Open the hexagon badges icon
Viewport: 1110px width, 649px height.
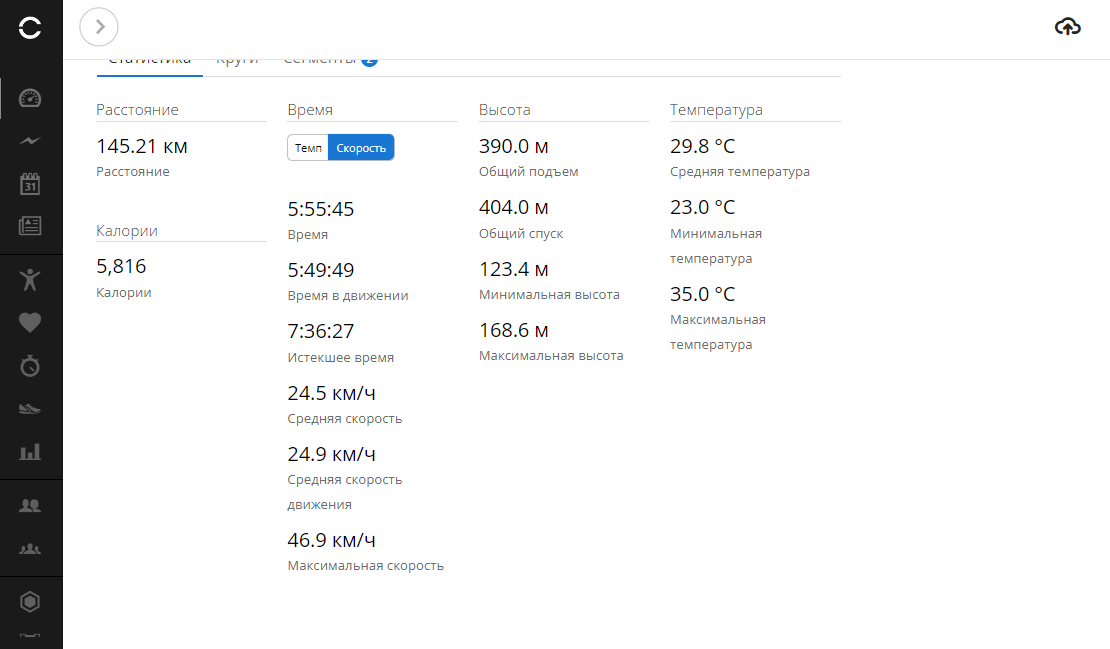(x=31, y=602)
